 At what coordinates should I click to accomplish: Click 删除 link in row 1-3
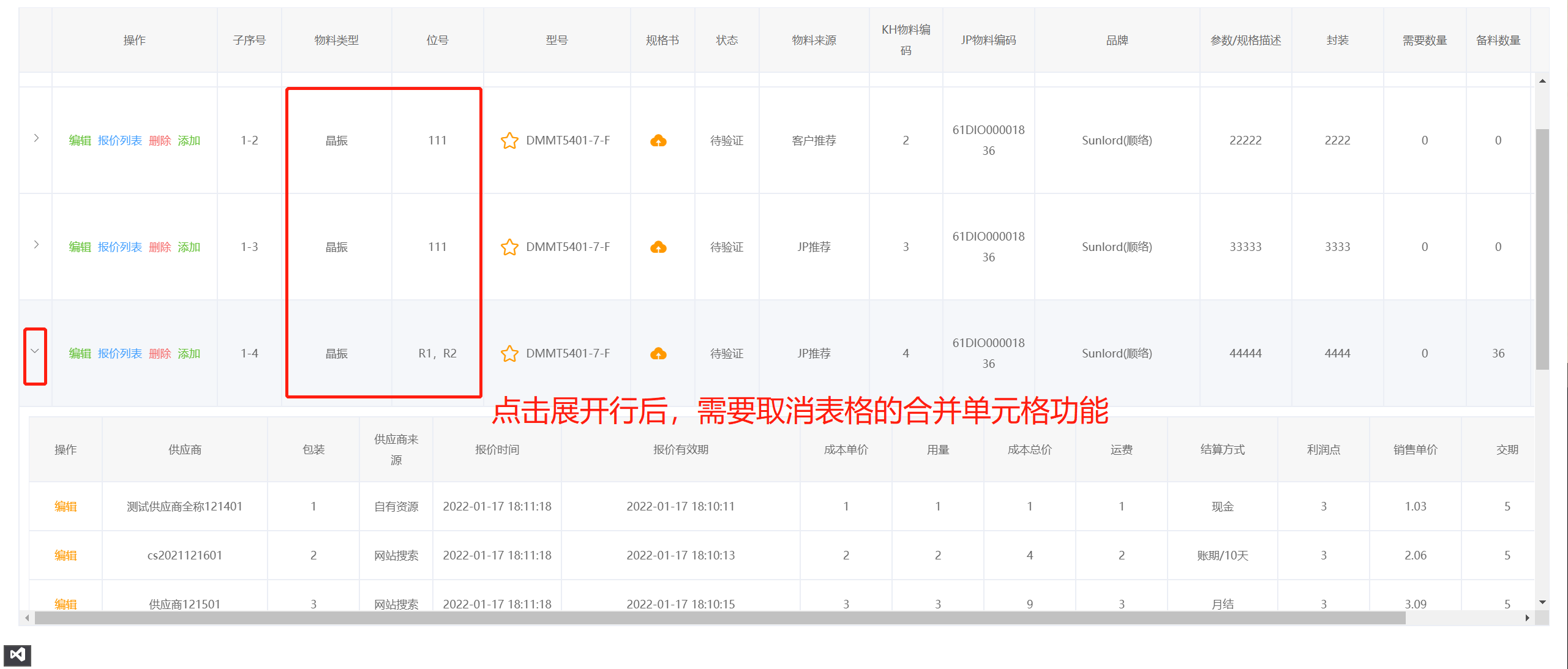[x=160, y=247]
